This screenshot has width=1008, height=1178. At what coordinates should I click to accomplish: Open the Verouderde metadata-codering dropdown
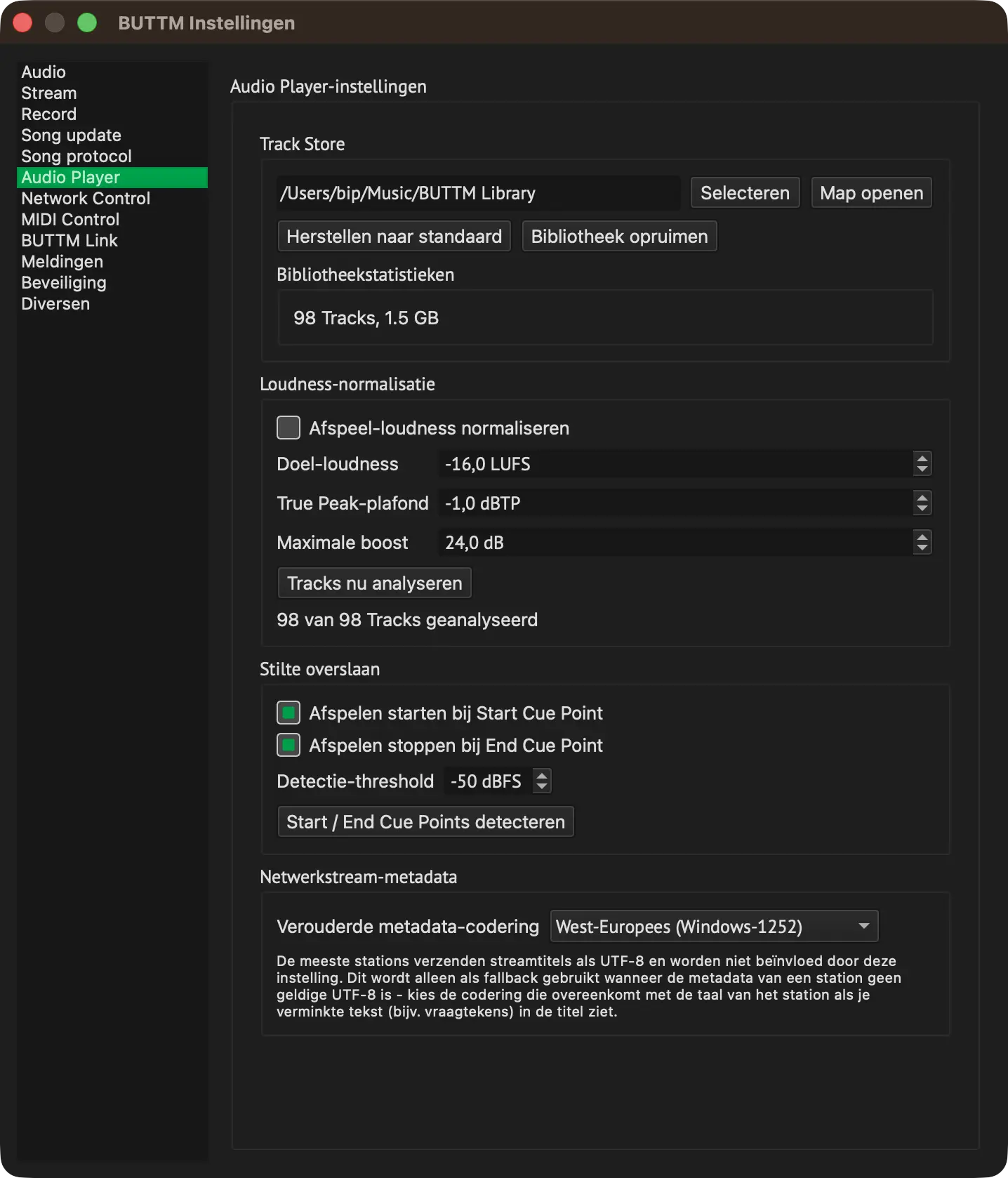point(715,927)
